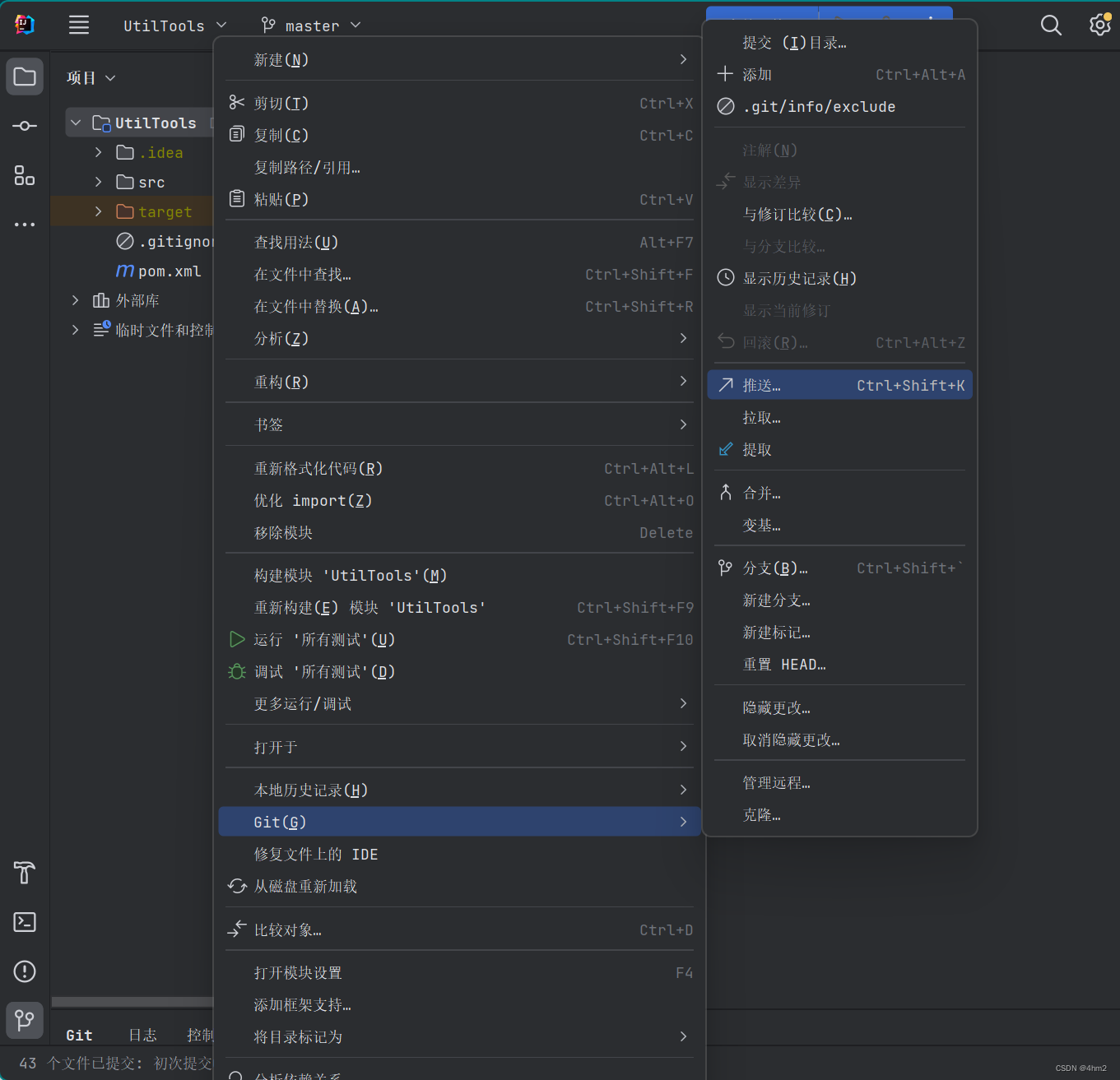This screenshot has width=1120, height=1080.
Task: Open the Terminal tool window
Action: pos(25,922)
